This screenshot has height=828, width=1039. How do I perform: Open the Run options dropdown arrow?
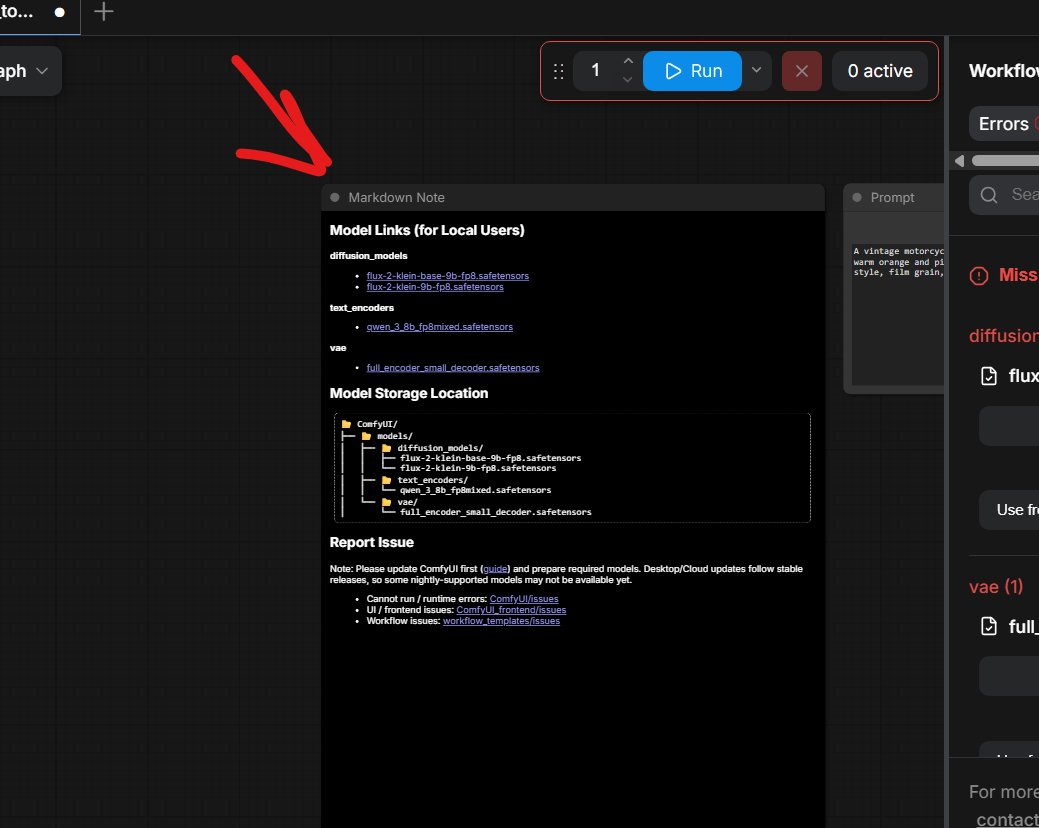tap(756, 70)
